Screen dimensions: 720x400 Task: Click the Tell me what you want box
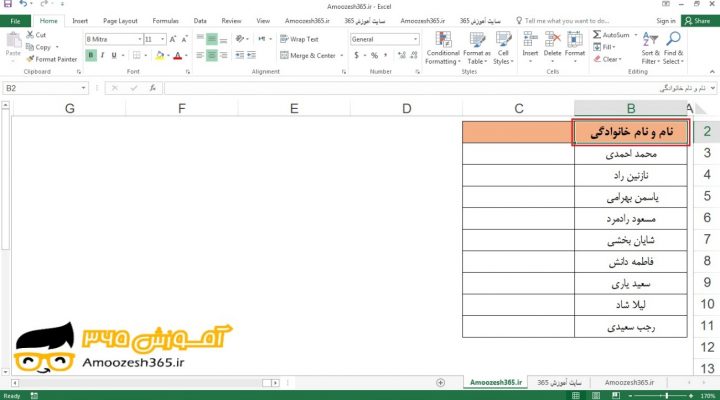tap(563, 21)
